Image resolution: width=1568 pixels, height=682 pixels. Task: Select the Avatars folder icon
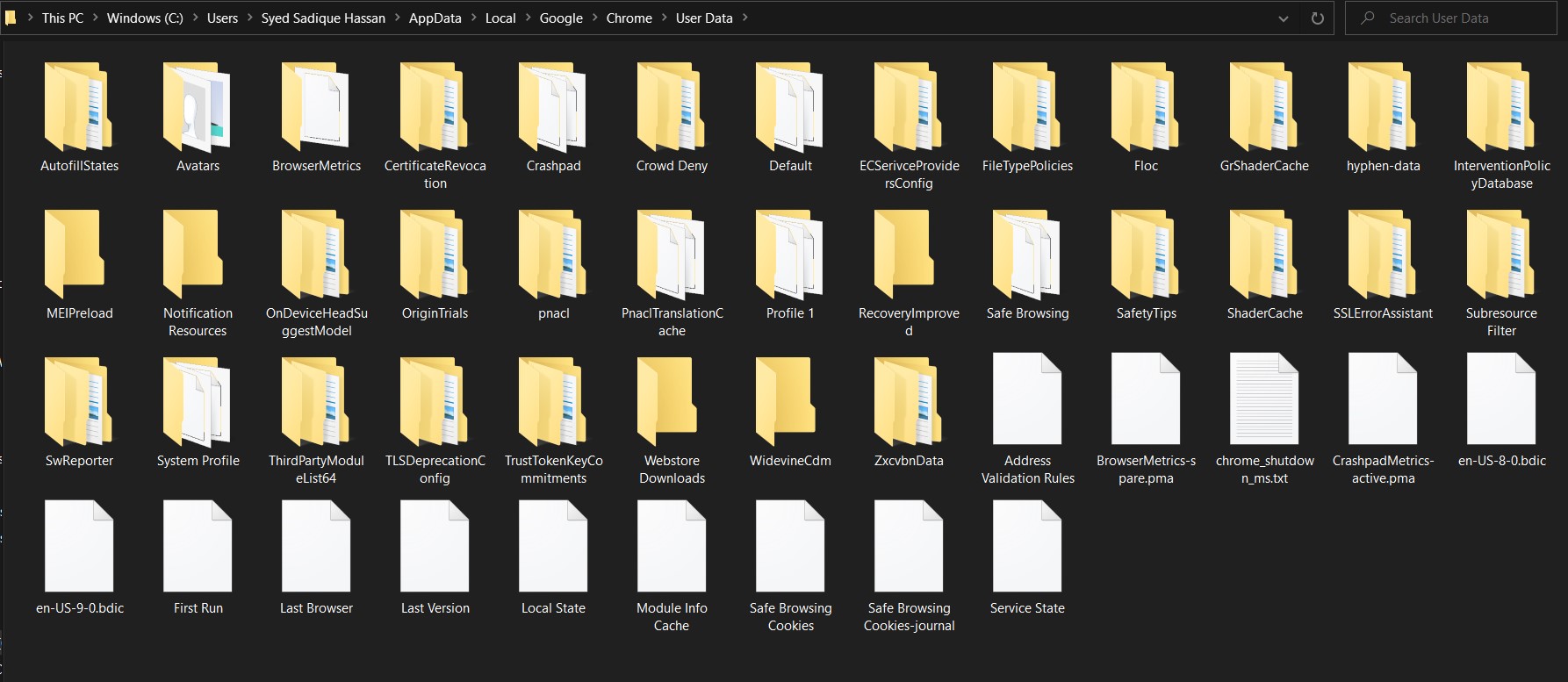tap(198, 109)
